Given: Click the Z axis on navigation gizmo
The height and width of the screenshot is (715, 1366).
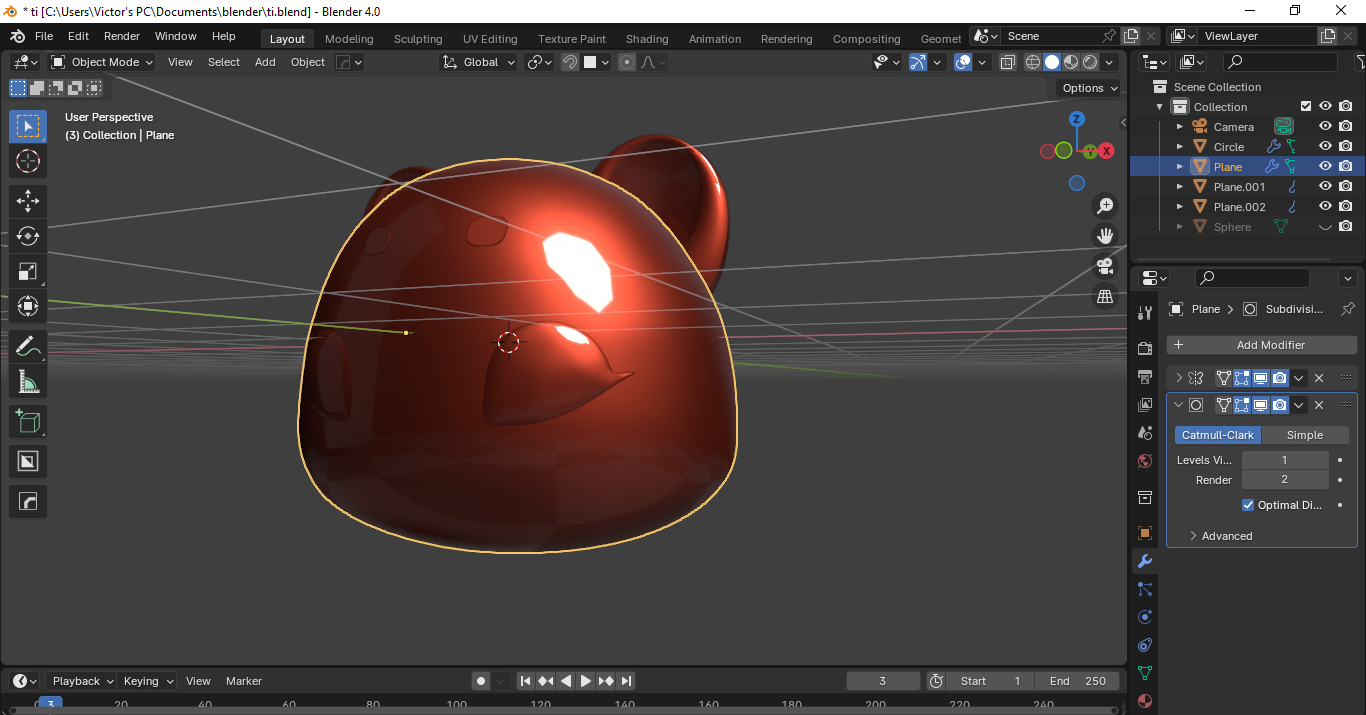Looking at the screenshot, I should (1077, 119).
